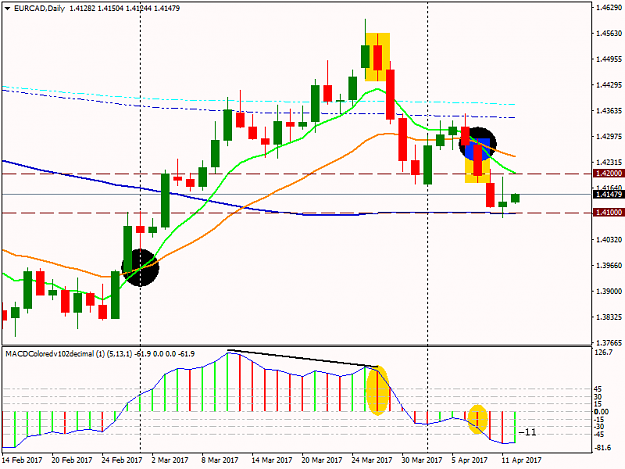
Task: Select the 1.40320 price scale label
Action: pyautogui.click(x=609, y=239)
